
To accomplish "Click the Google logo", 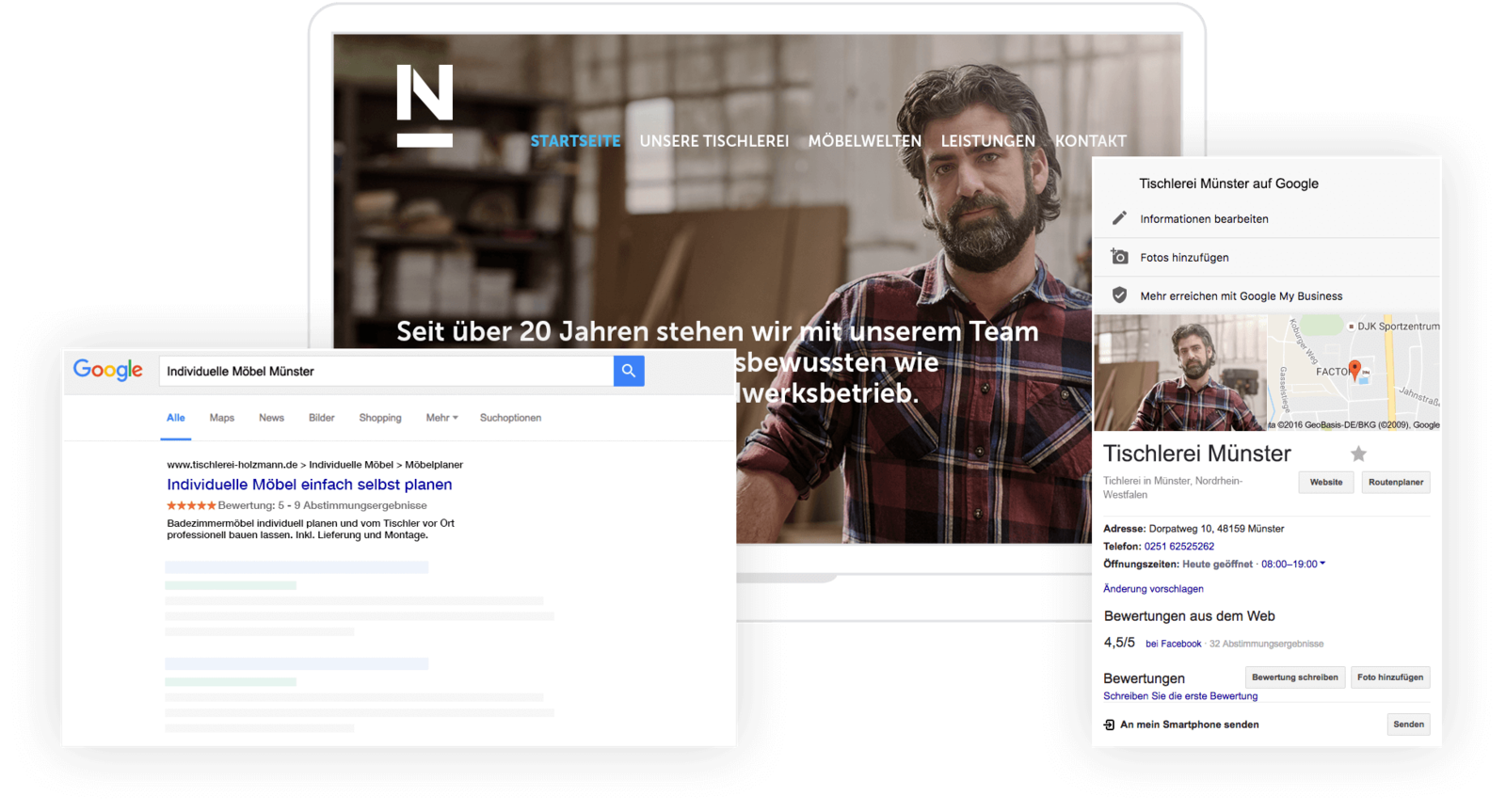I will (108, 370).
